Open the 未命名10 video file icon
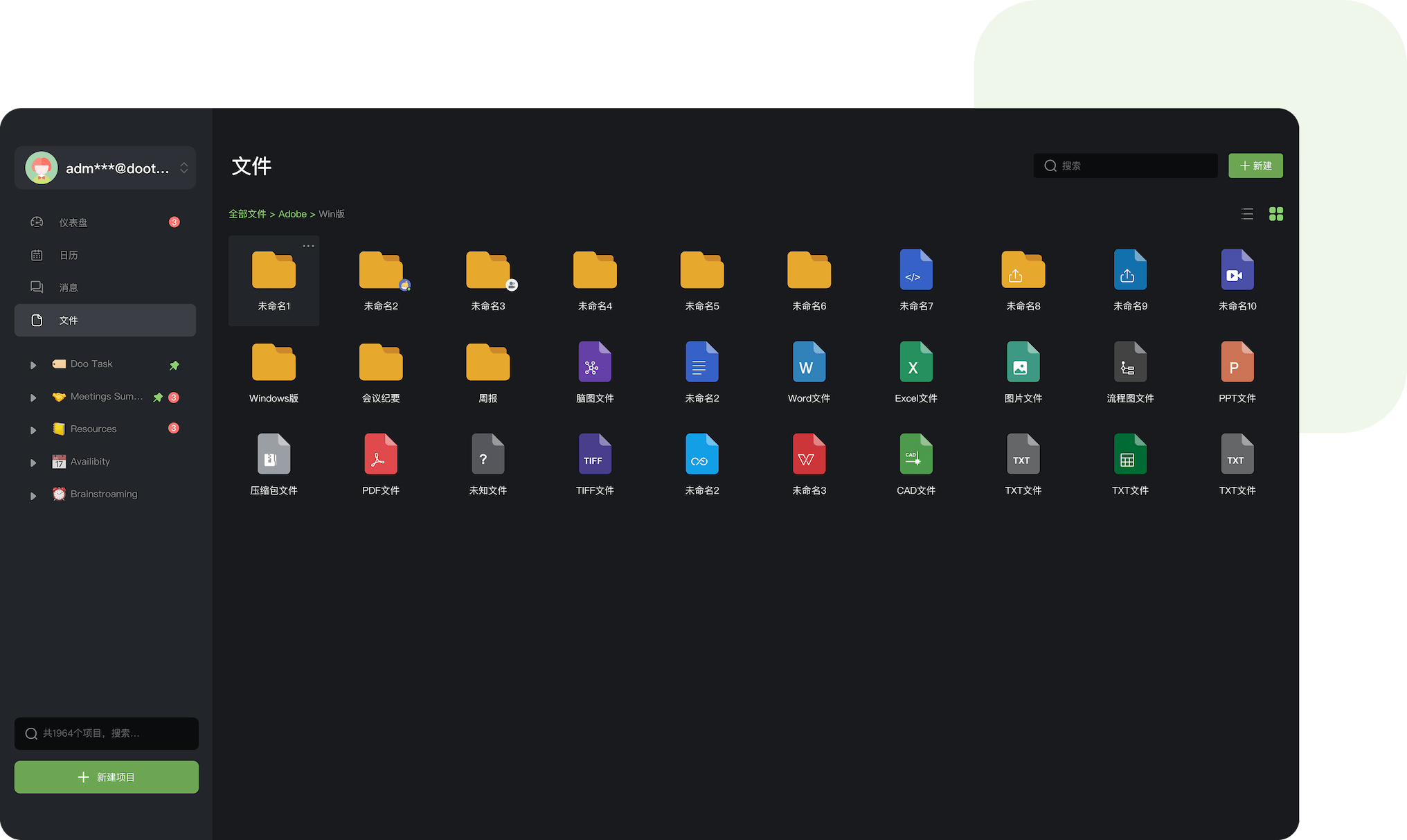The image size is (1407, 840). point(1237,270)
